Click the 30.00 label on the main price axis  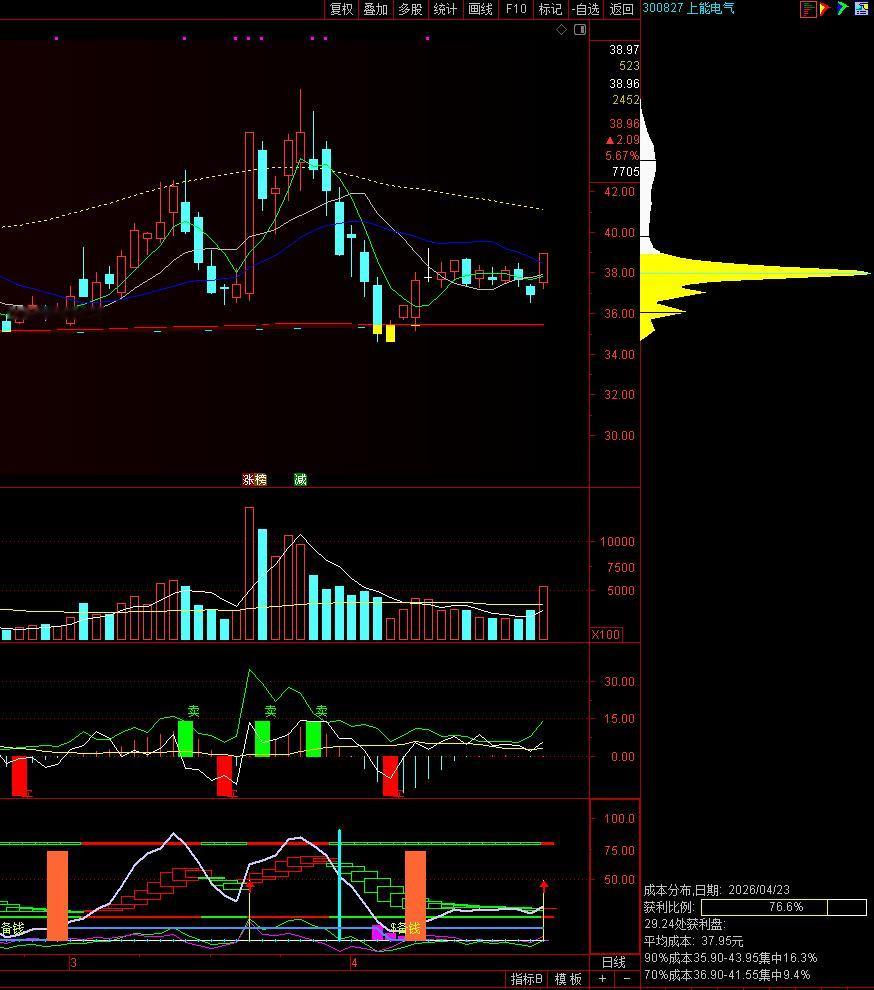[620, 435]
